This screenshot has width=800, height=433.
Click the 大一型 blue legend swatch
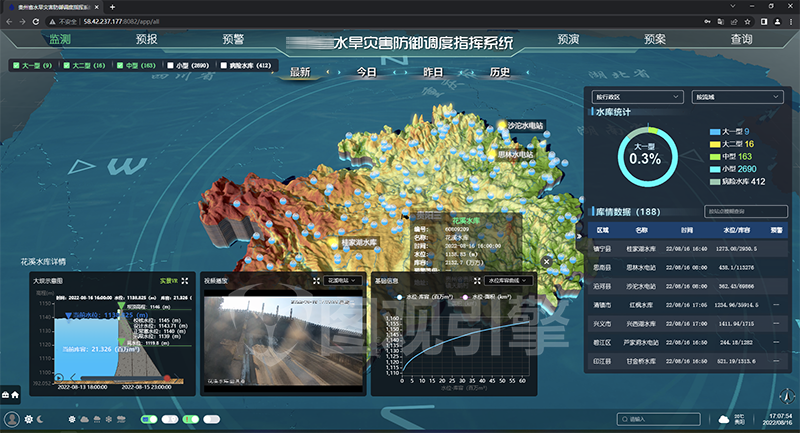[715, 132]
